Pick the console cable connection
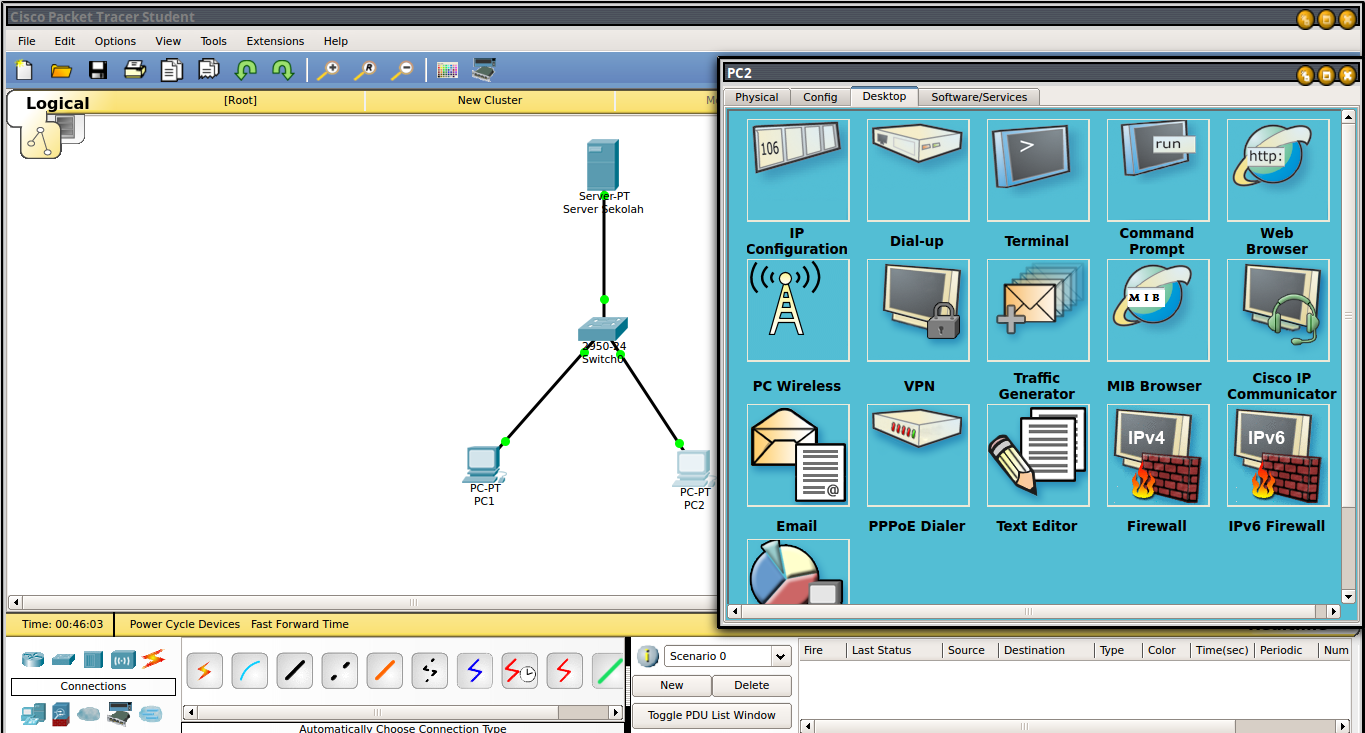This screenshot has width=1365, height=733. tap(250, 671)
